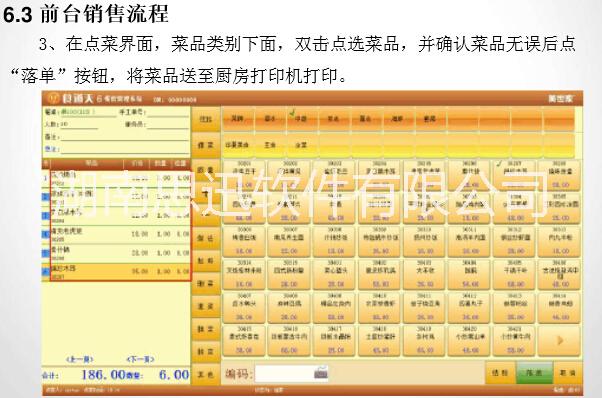The image size is (602, 398).
Task: Click the 数量 column header in order list
Action: tap(160, 163)
